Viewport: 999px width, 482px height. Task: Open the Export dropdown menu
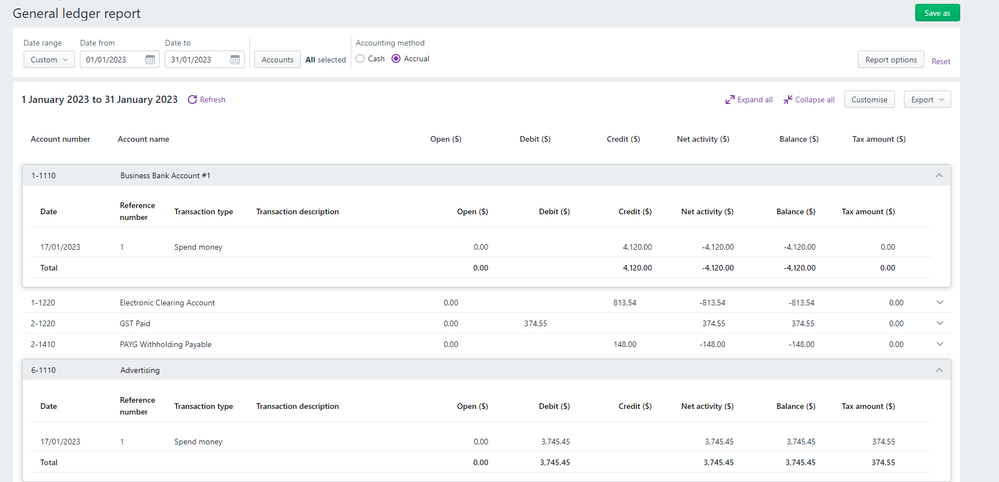coord(926,100)
